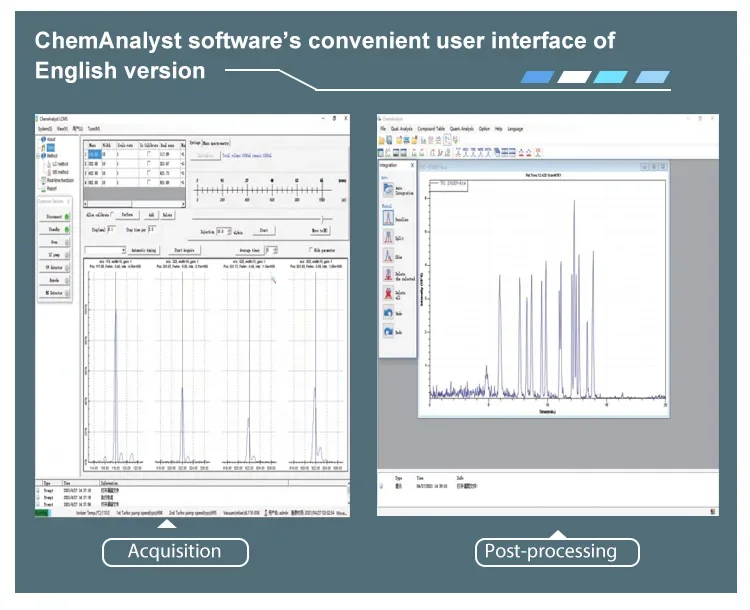Select the Baseline integration tool
This screenshot has width=750, height=610.
pos(388,218)
